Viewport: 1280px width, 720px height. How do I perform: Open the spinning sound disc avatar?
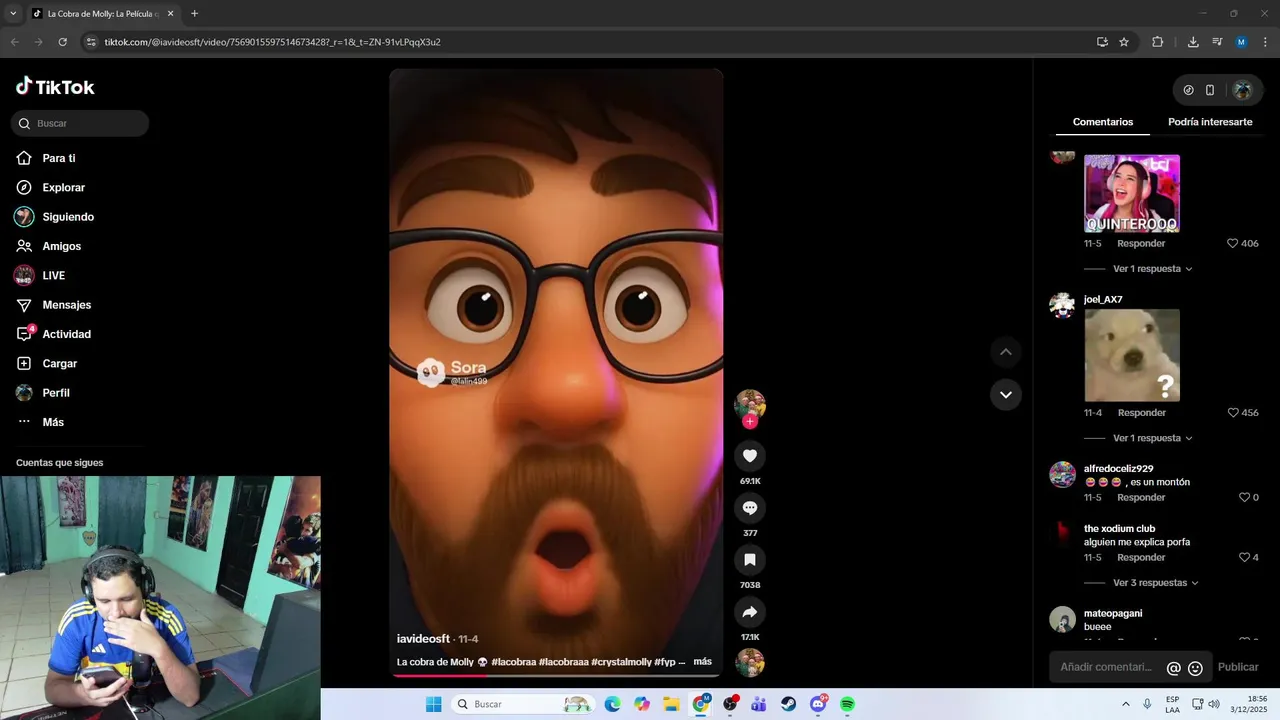(x=750, y=663)
